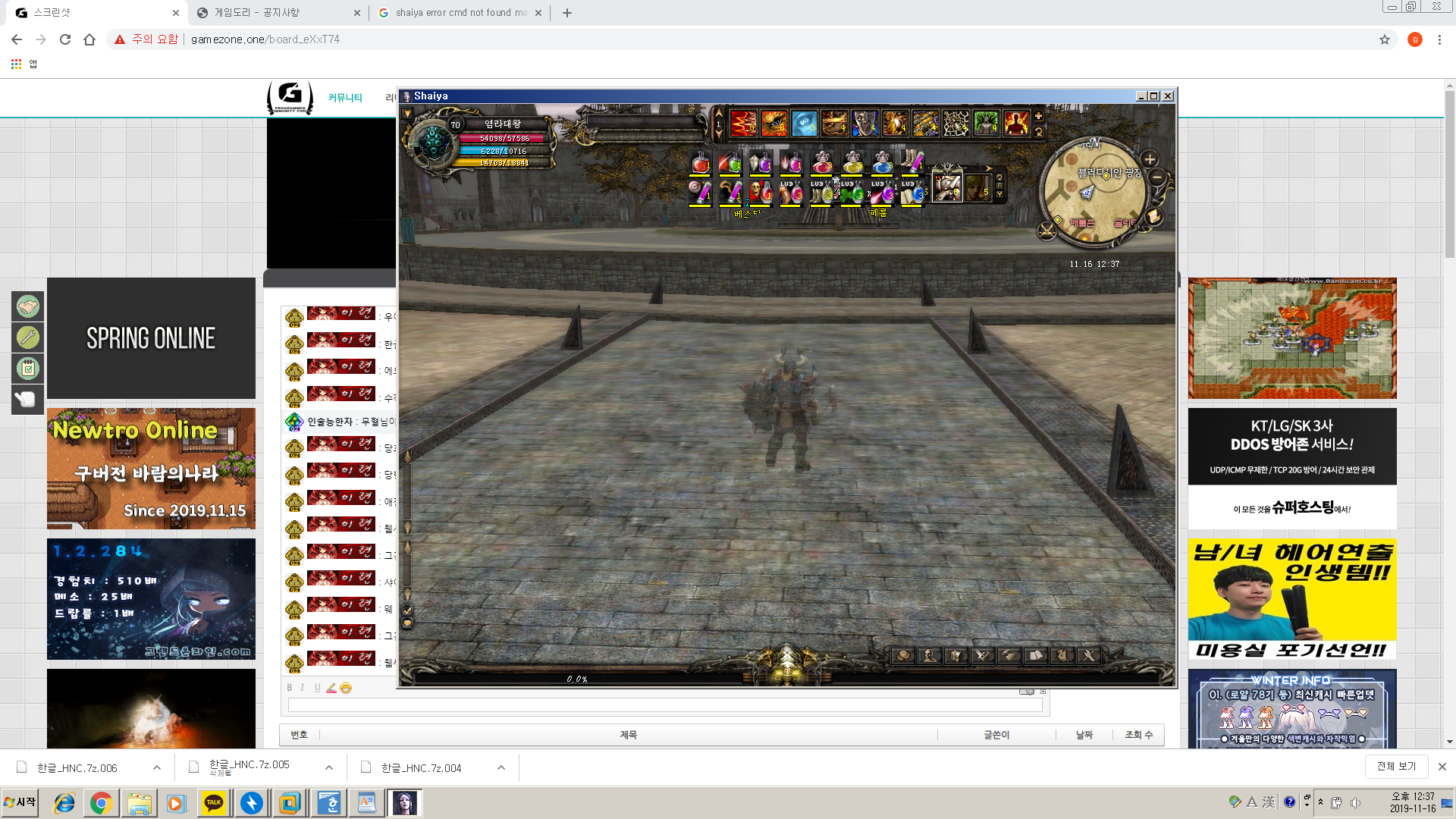Viewport: 1456px width, 819px height.
Task: Open the crossed swords skills menu
Action: click(x=983, y=656)
